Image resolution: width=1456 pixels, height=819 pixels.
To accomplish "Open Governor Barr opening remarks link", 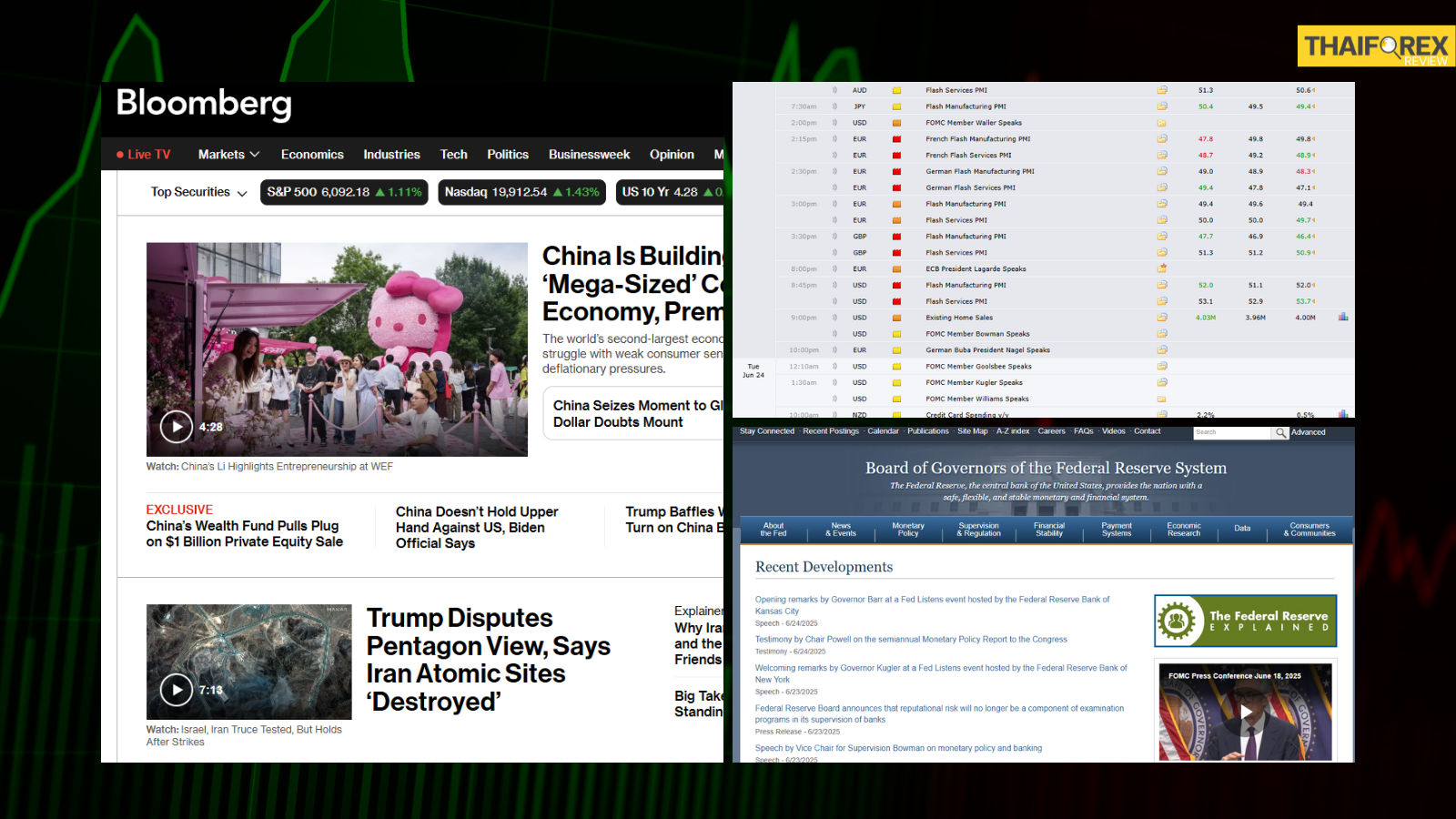I will [x=933, y=605].
